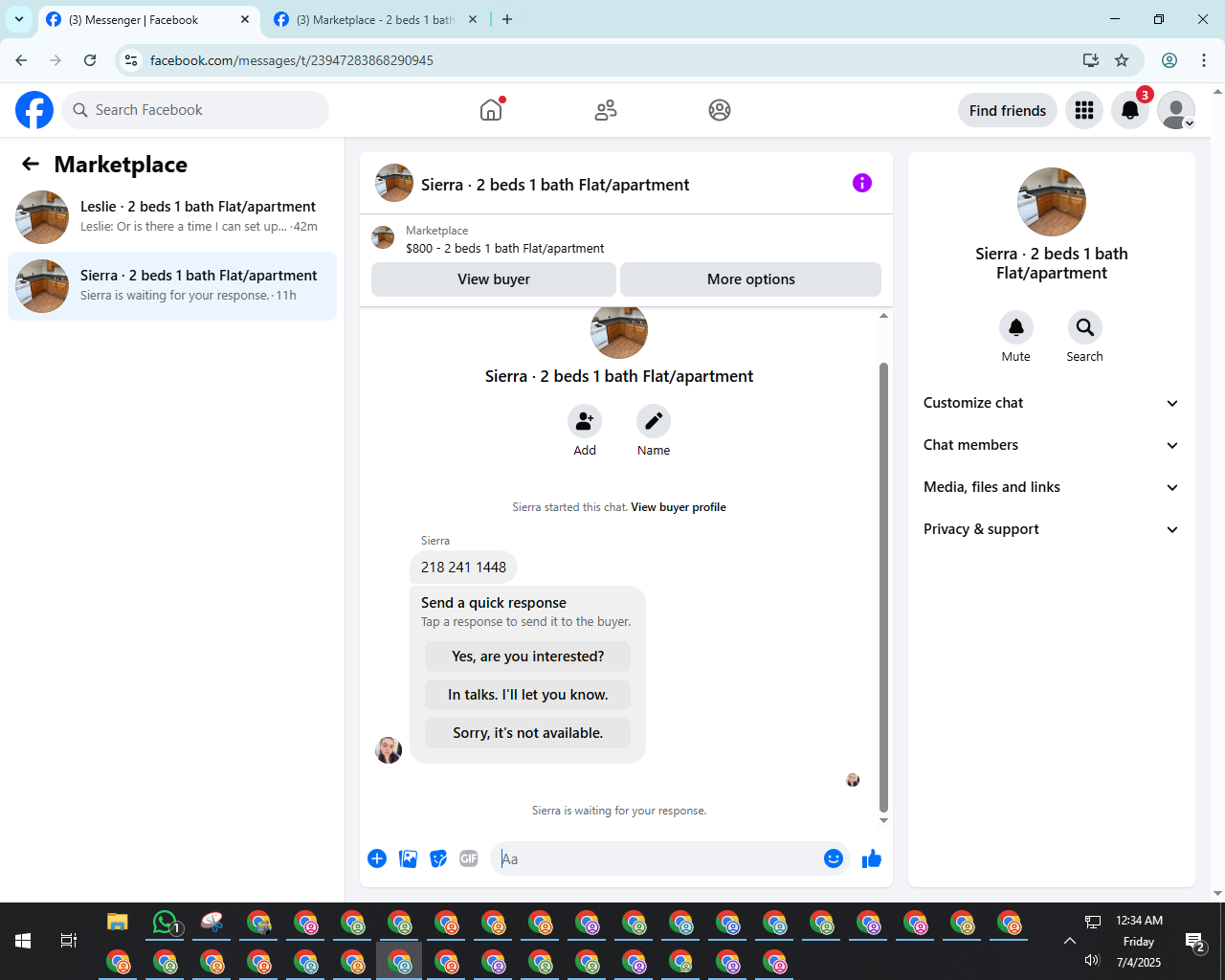Expand the Privacy & support section
Image resolution: width=1225 pixels, height=980 pixels.
click(1052, 529)
